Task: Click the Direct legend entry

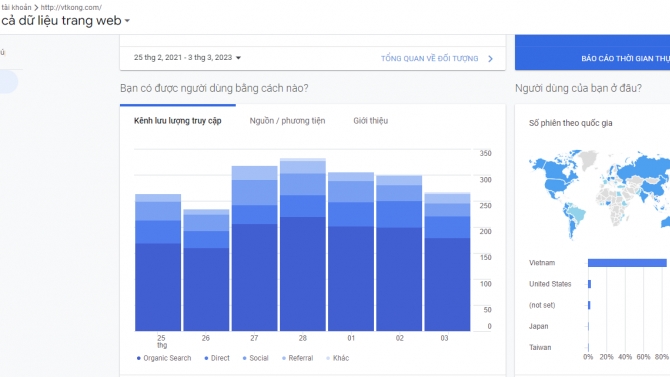Action: pyautogui.click(x=217, y=358)
